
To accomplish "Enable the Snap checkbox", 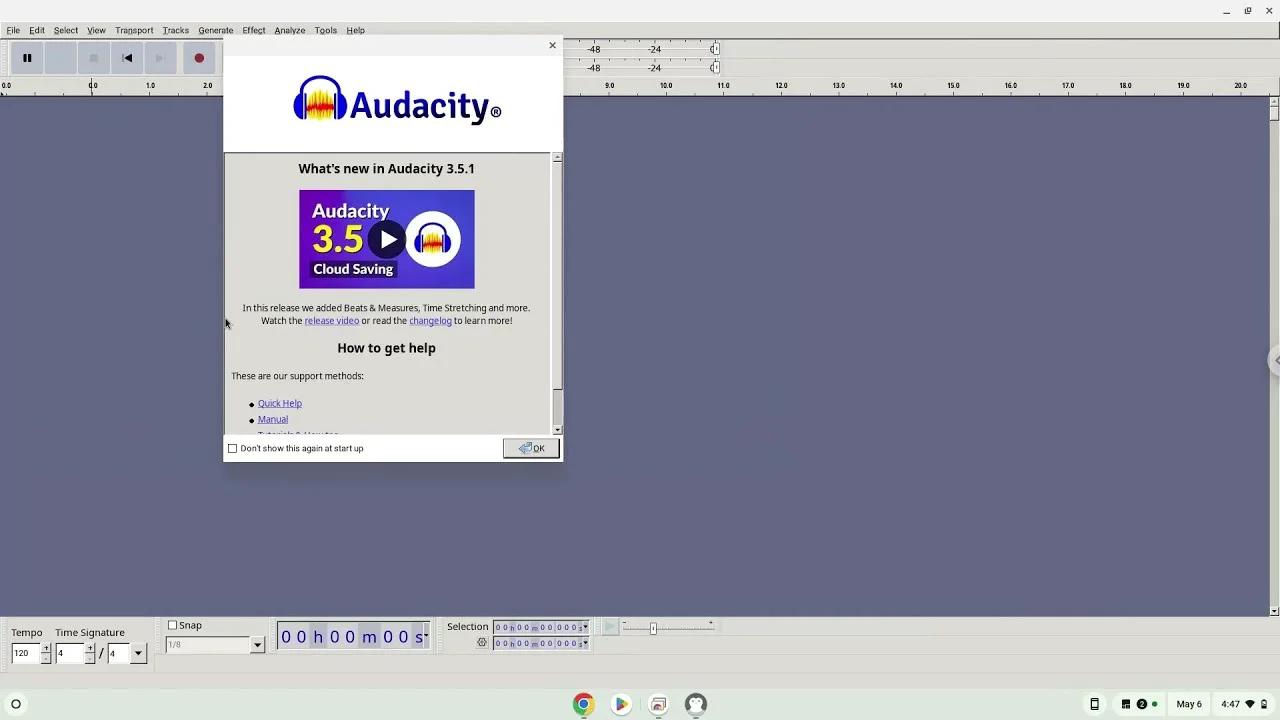I will tap(172, 625).
